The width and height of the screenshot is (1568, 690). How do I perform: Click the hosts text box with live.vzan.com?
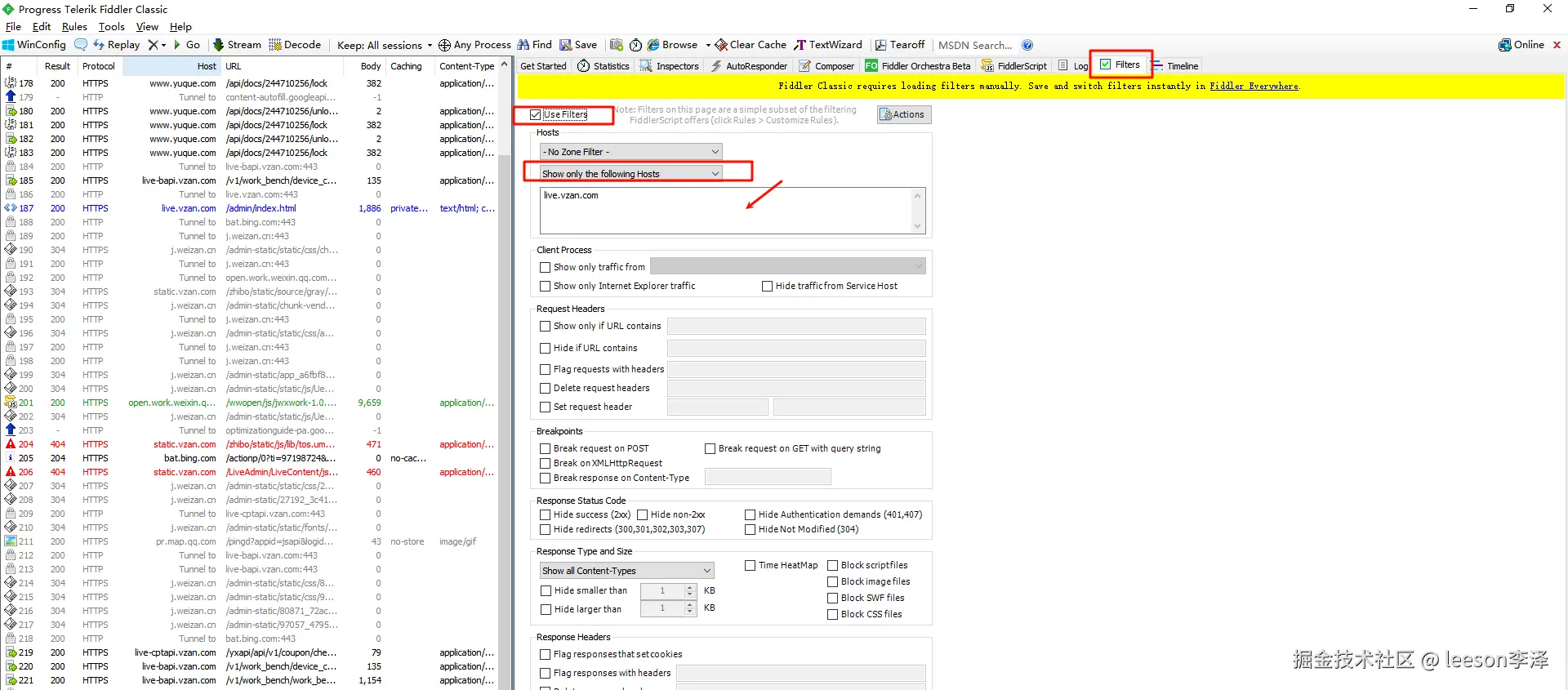732,211
